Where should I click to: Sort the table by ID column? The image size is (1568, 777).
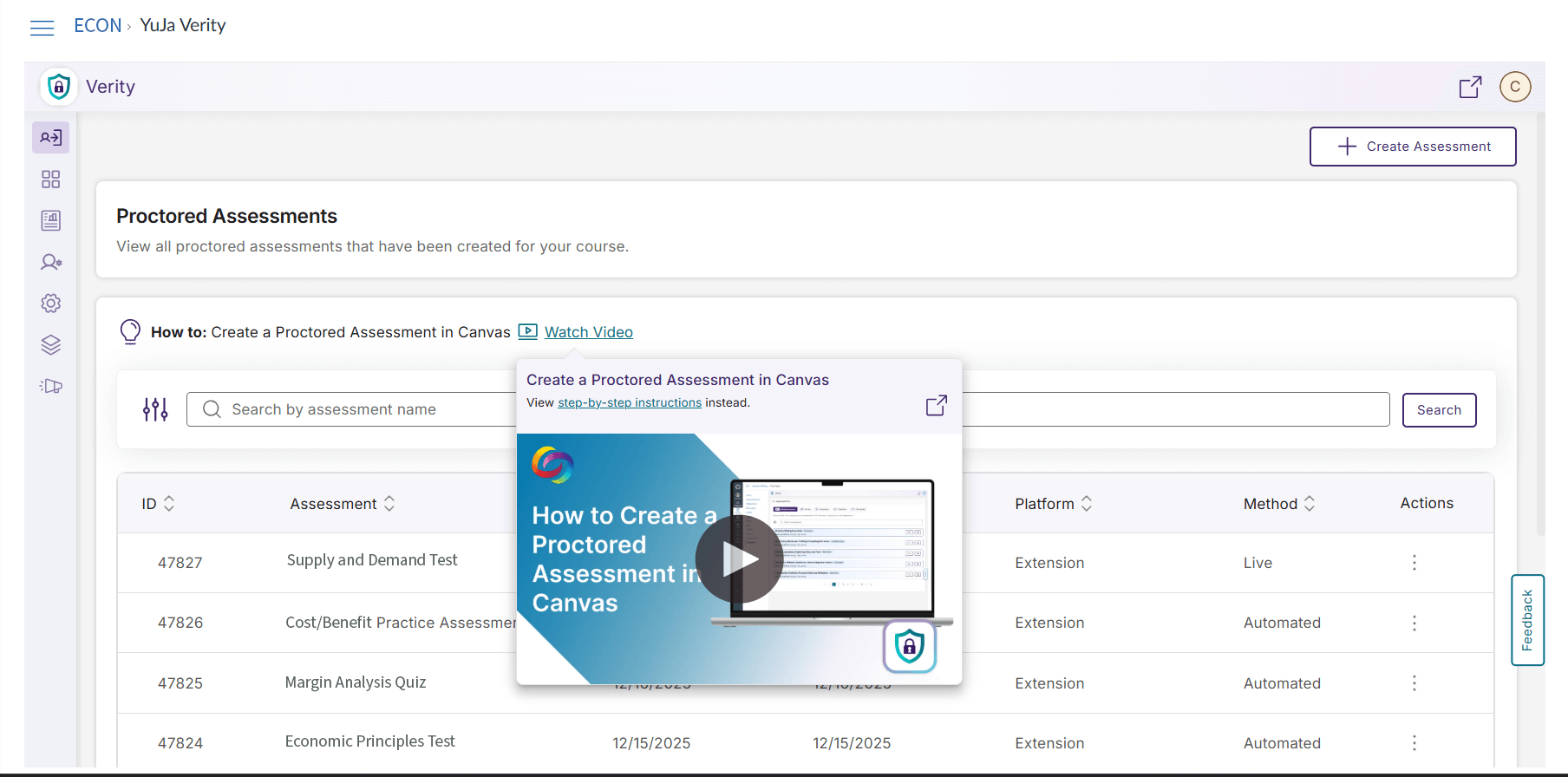[x=169, y=504]
